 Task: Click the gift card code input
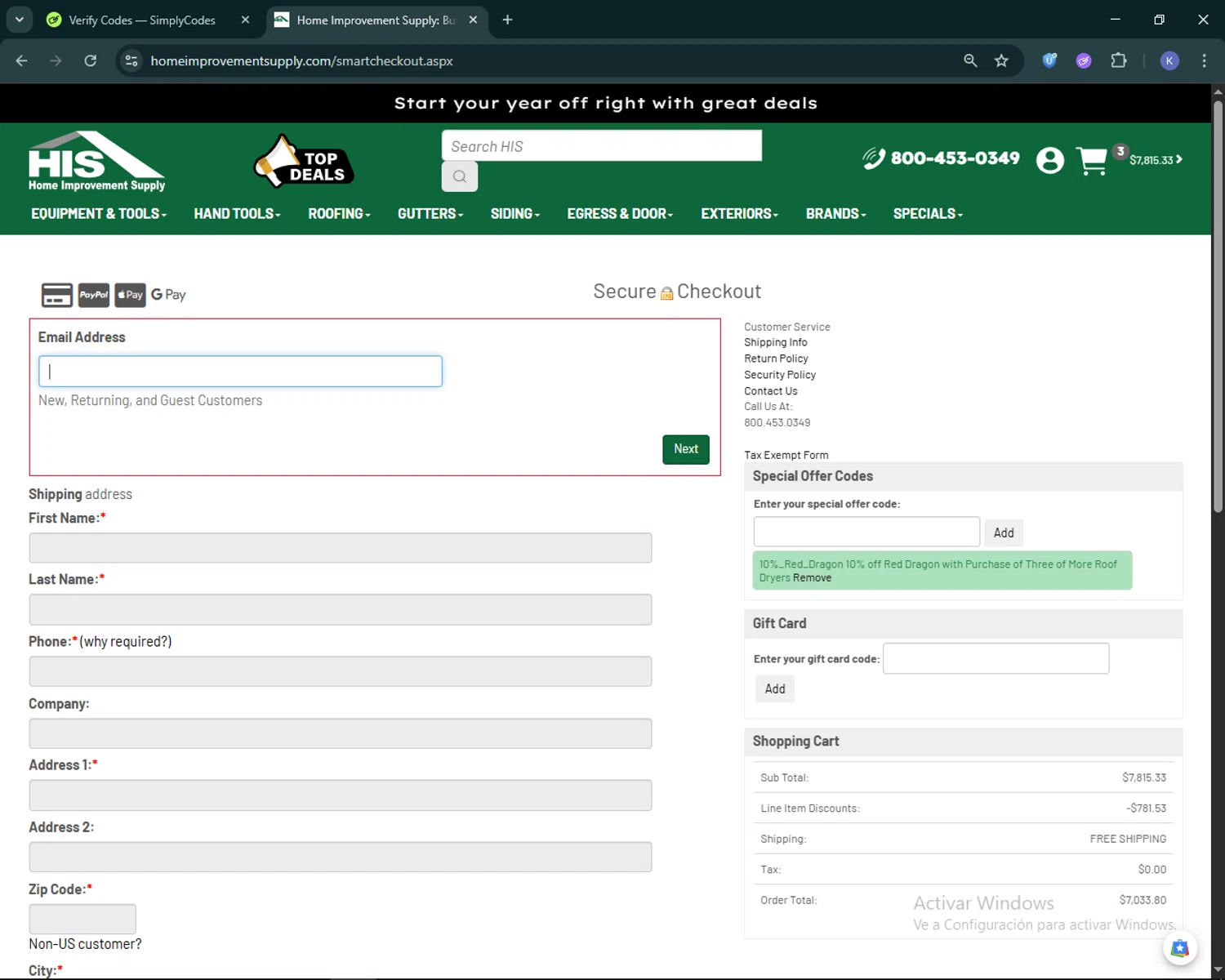pyautogui.click(x=996, y=658)
